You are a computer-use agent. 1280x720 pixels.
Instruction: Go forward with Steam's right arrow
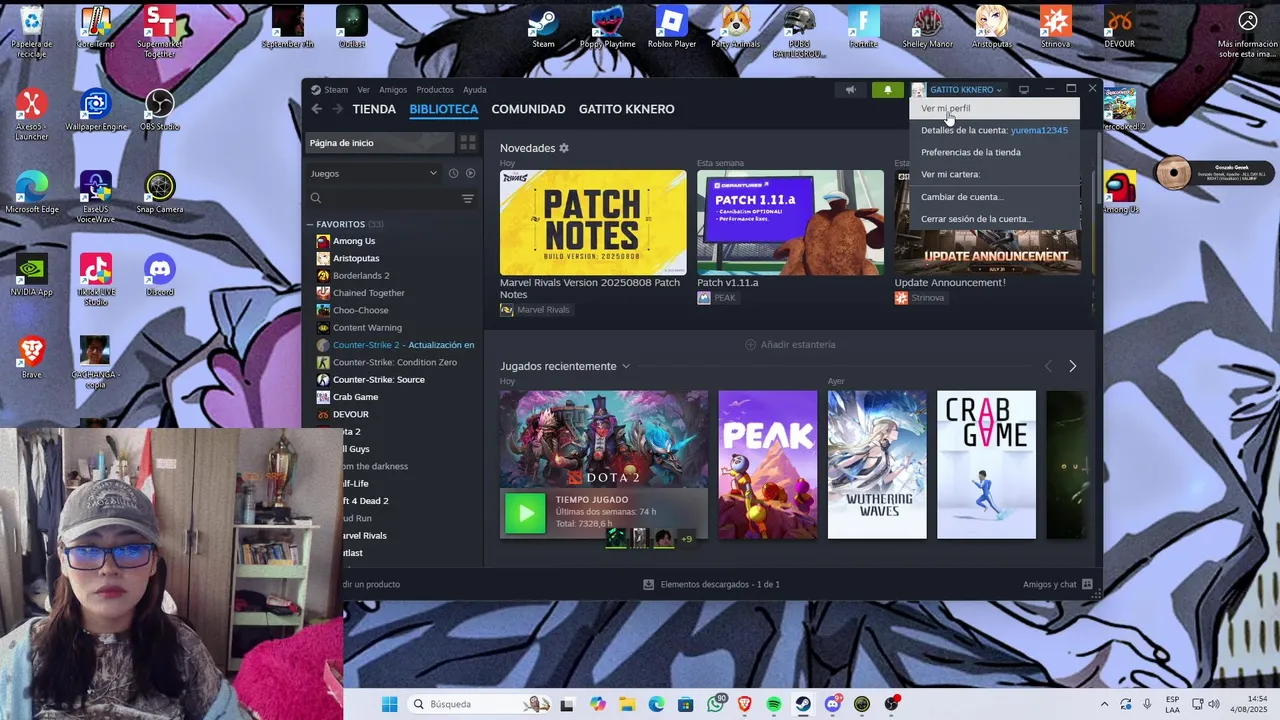(x=337, y=109)
